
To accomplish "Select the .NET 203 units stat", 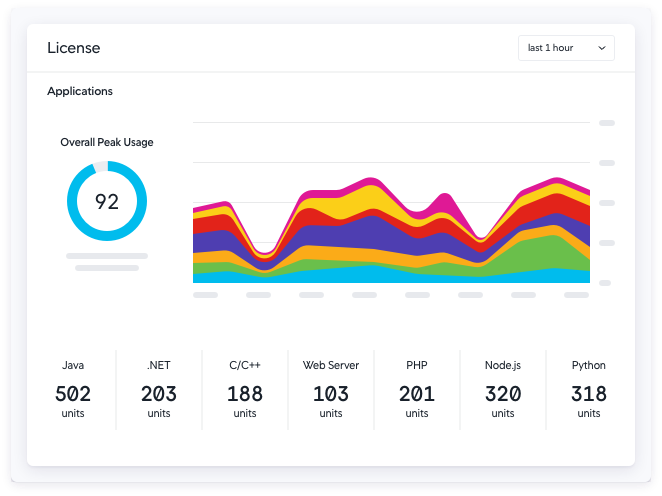I will pos(159,389).
